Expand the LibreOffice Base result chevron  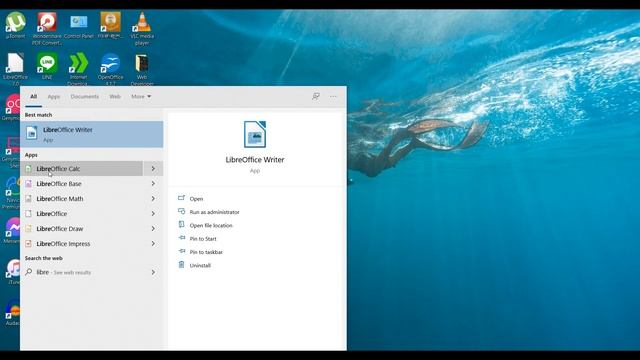(x=153, y=184)
